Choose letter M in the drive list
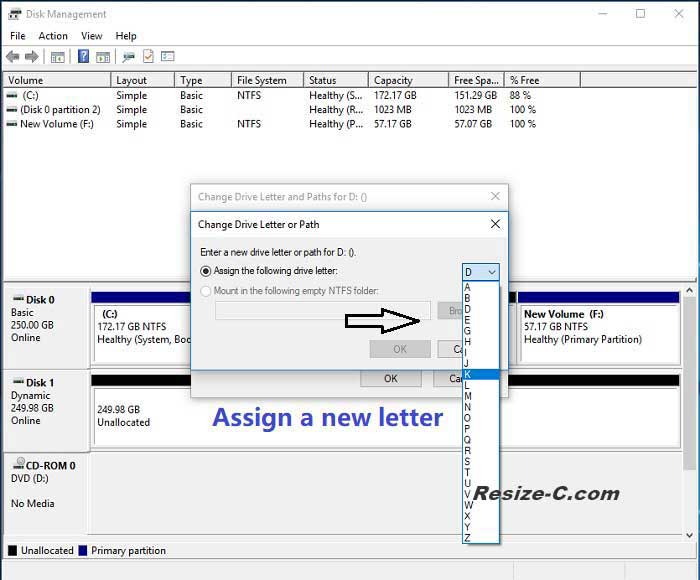This screenshot has height=580, width=700. 480,396
